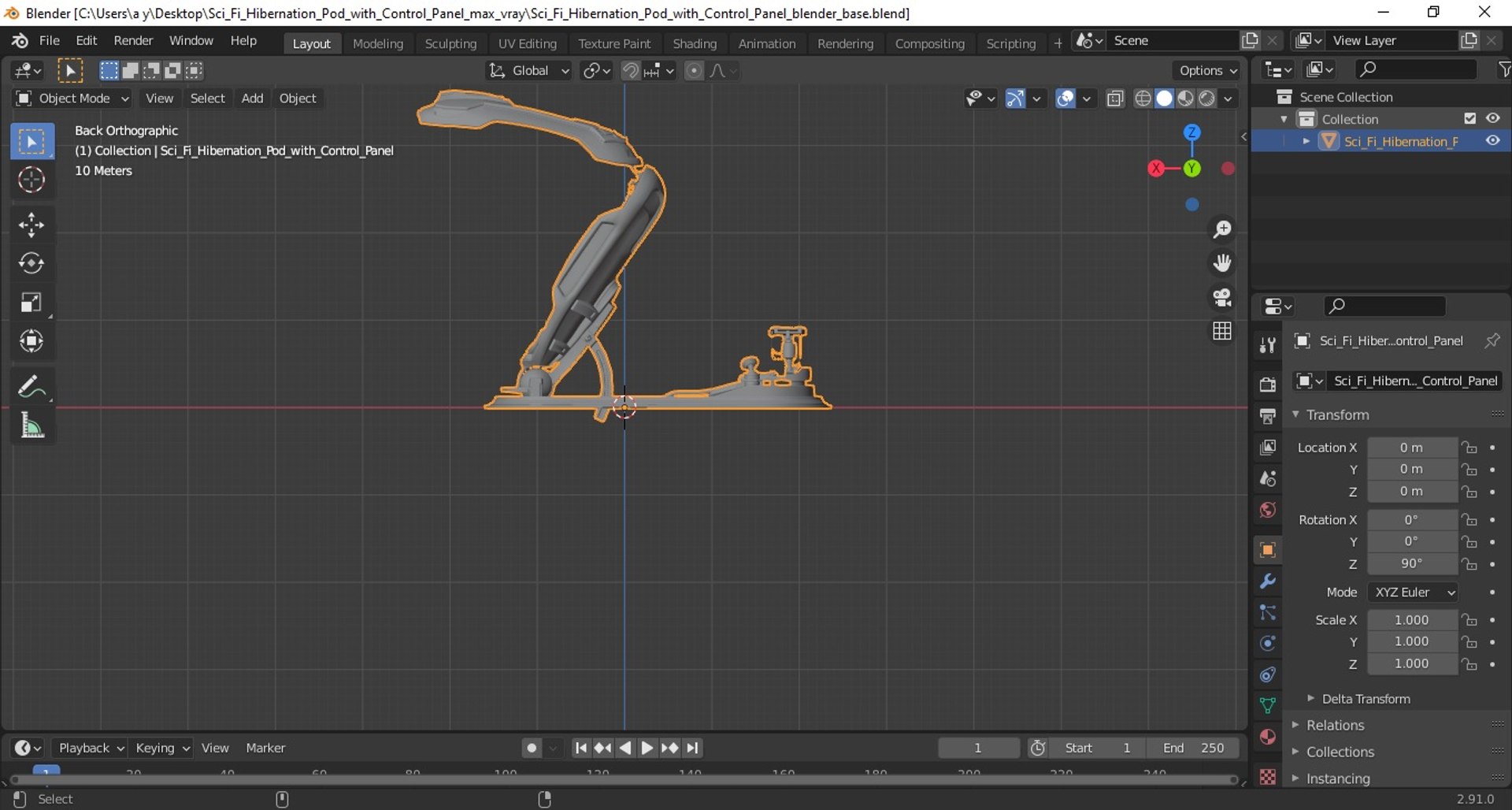Switch to the Modeling workspace tab
Screen dimensions: 1512x810
point(378,43)
